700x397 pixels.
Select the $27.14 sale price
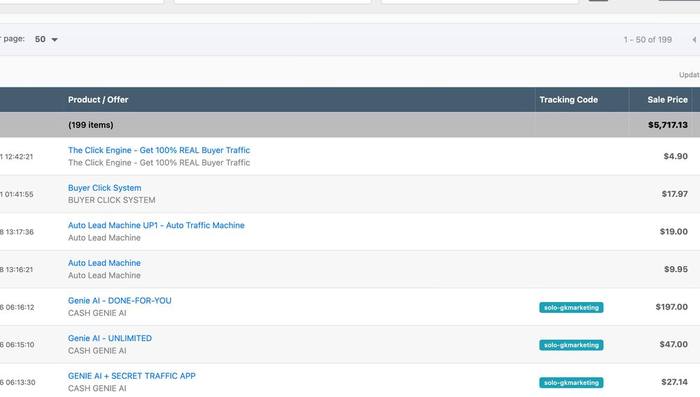point(675,381)
